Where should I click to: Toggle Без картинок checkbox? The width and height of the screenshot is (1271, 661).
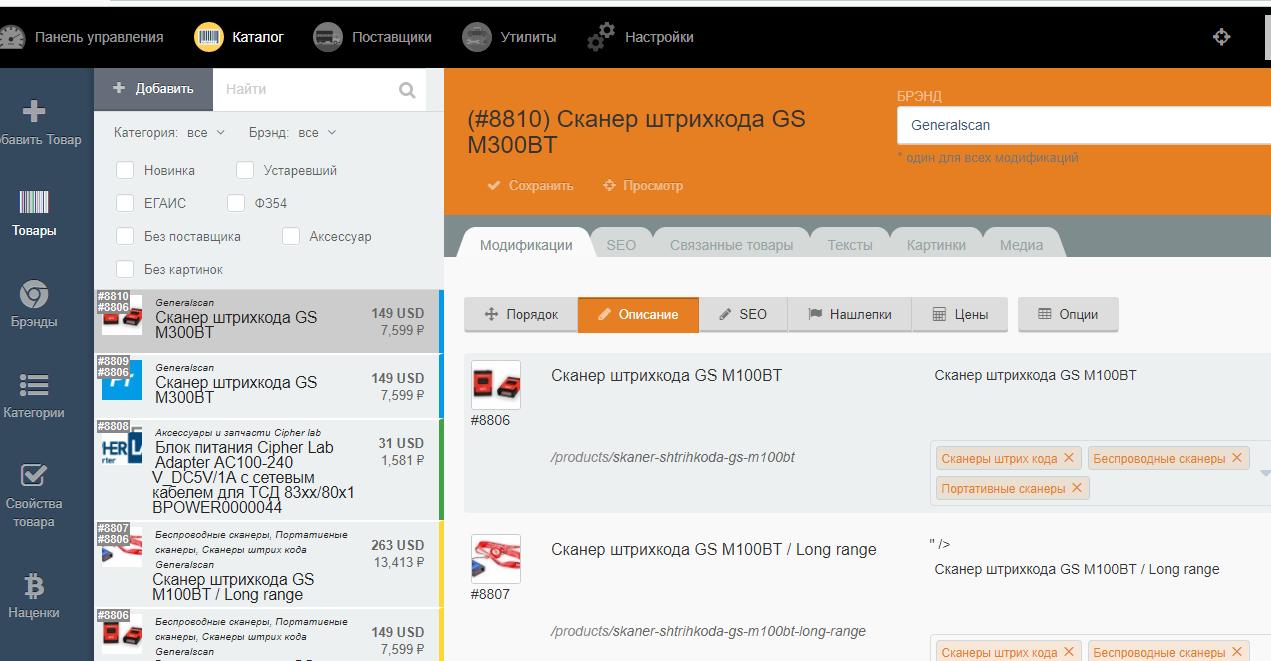tap(125, 269)
